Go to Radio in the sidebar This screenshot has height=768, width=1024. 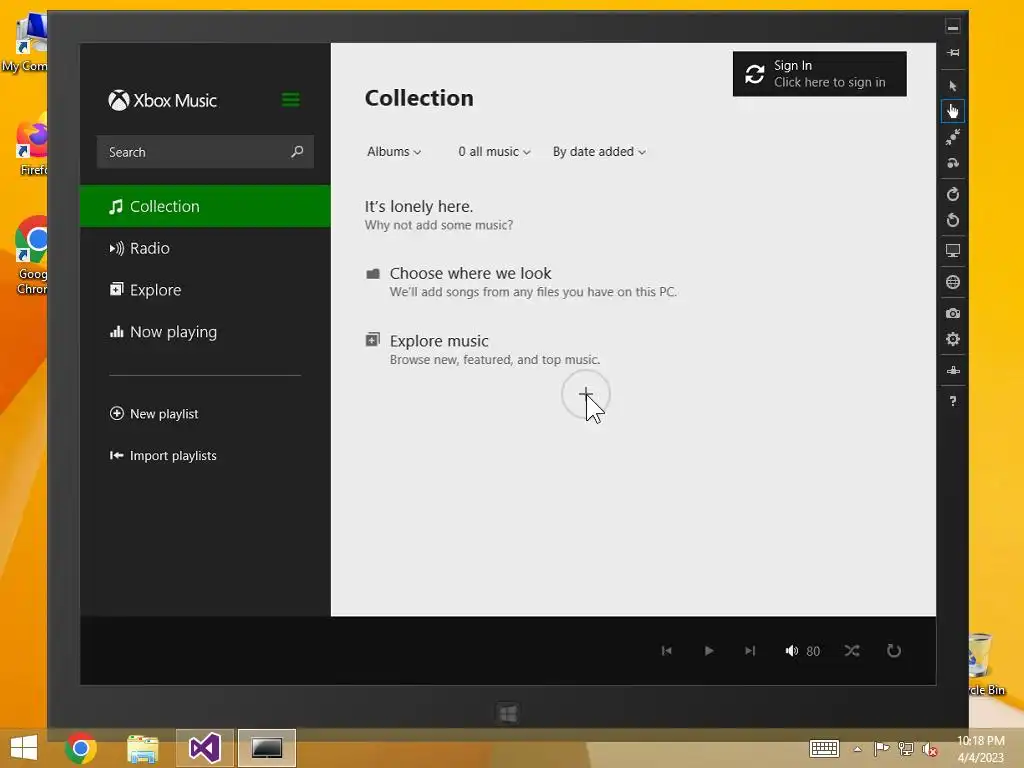[x=205, y=248]
